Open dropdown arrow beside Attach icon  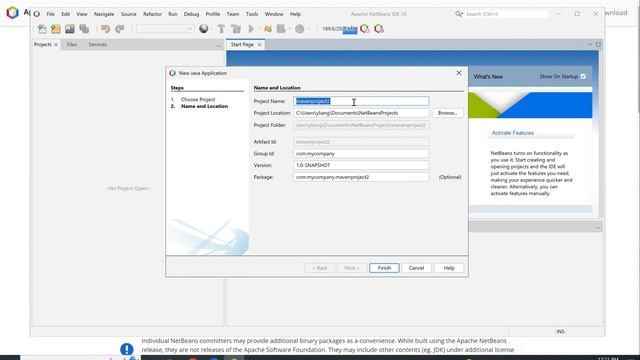coord(308,29)
